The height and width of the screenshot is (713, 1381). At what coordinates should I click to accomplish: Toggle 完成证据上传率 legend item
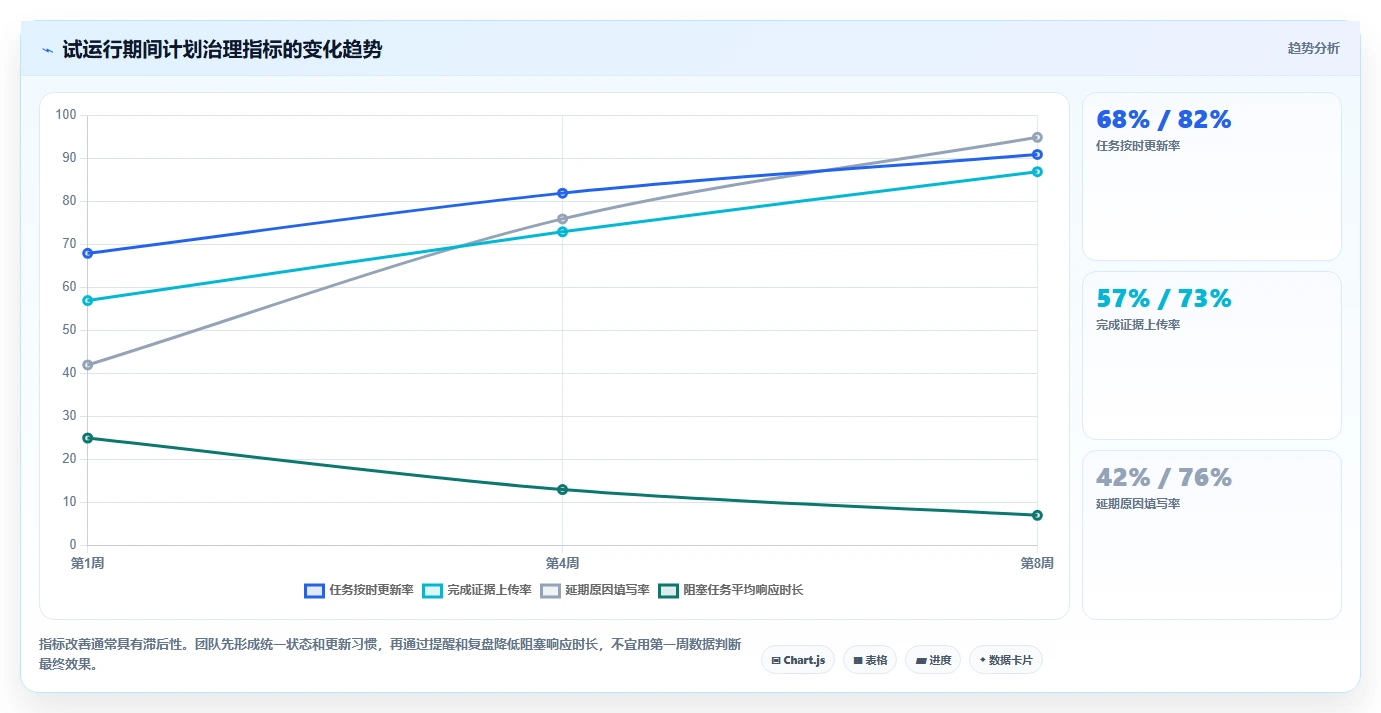[x=477, y=590]
